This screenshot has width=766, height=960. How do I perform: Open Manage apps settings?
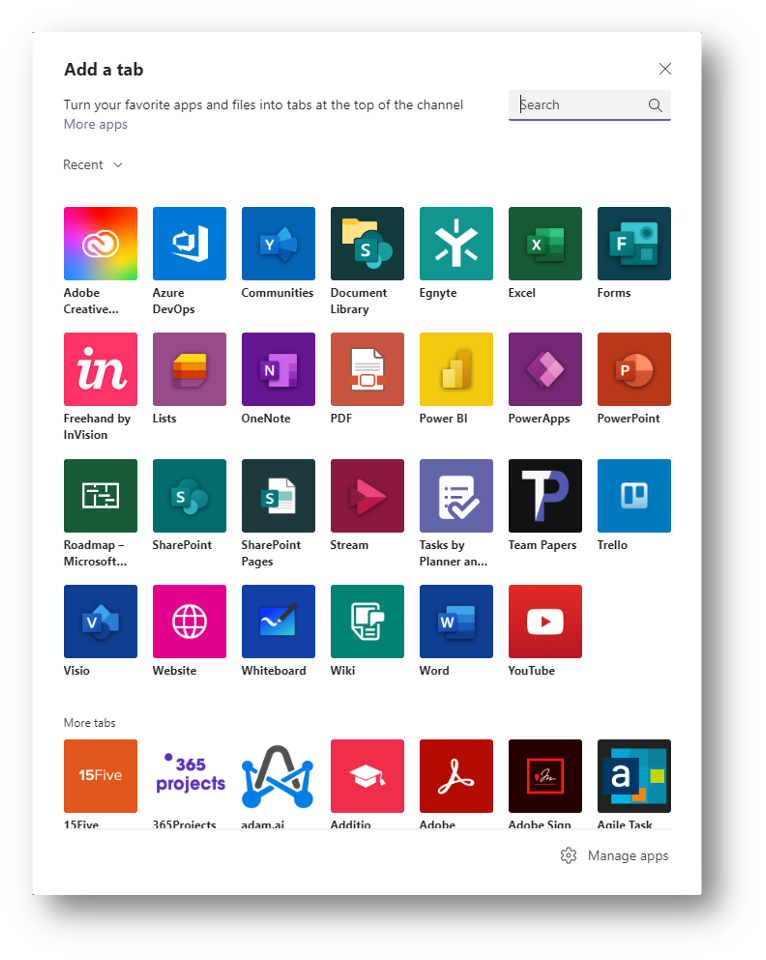click(x=615, y=855)
